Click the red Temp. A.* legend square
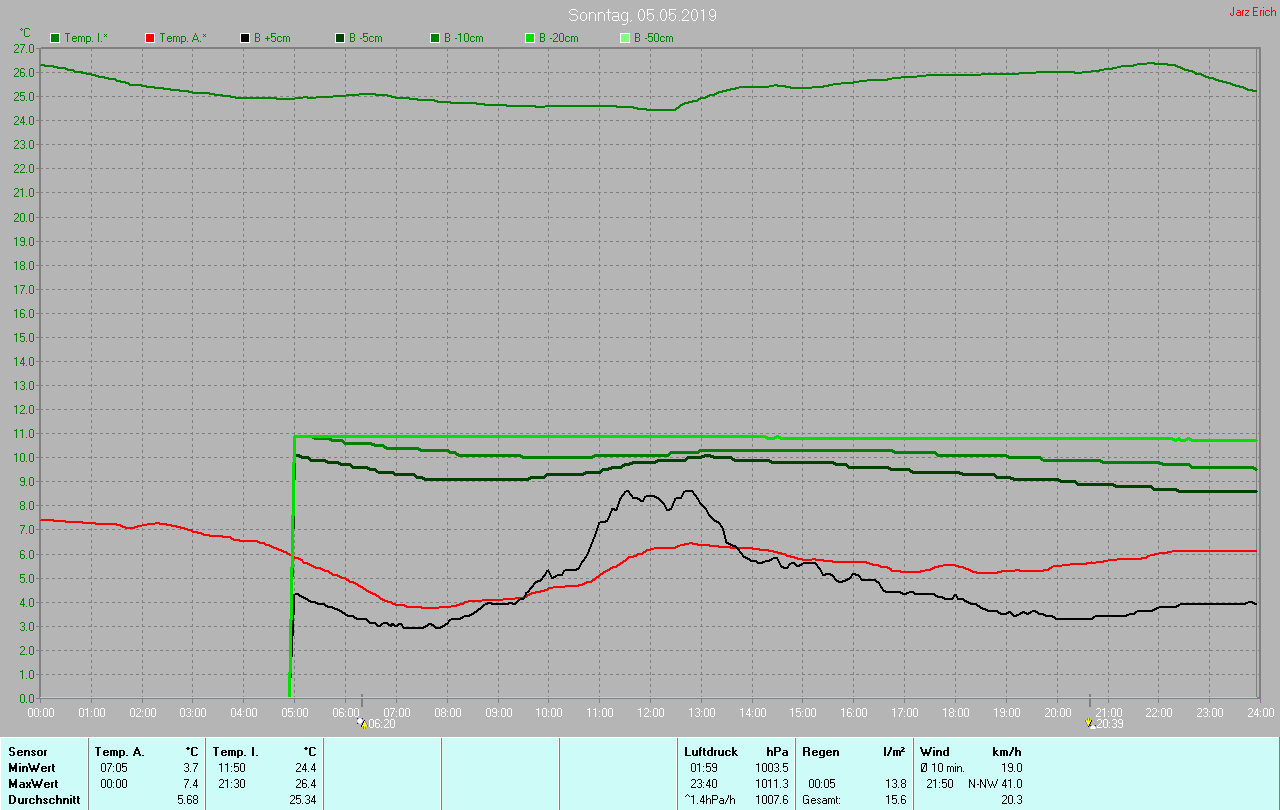This screenshot has height=810, width=1280. tap(150, 38)
